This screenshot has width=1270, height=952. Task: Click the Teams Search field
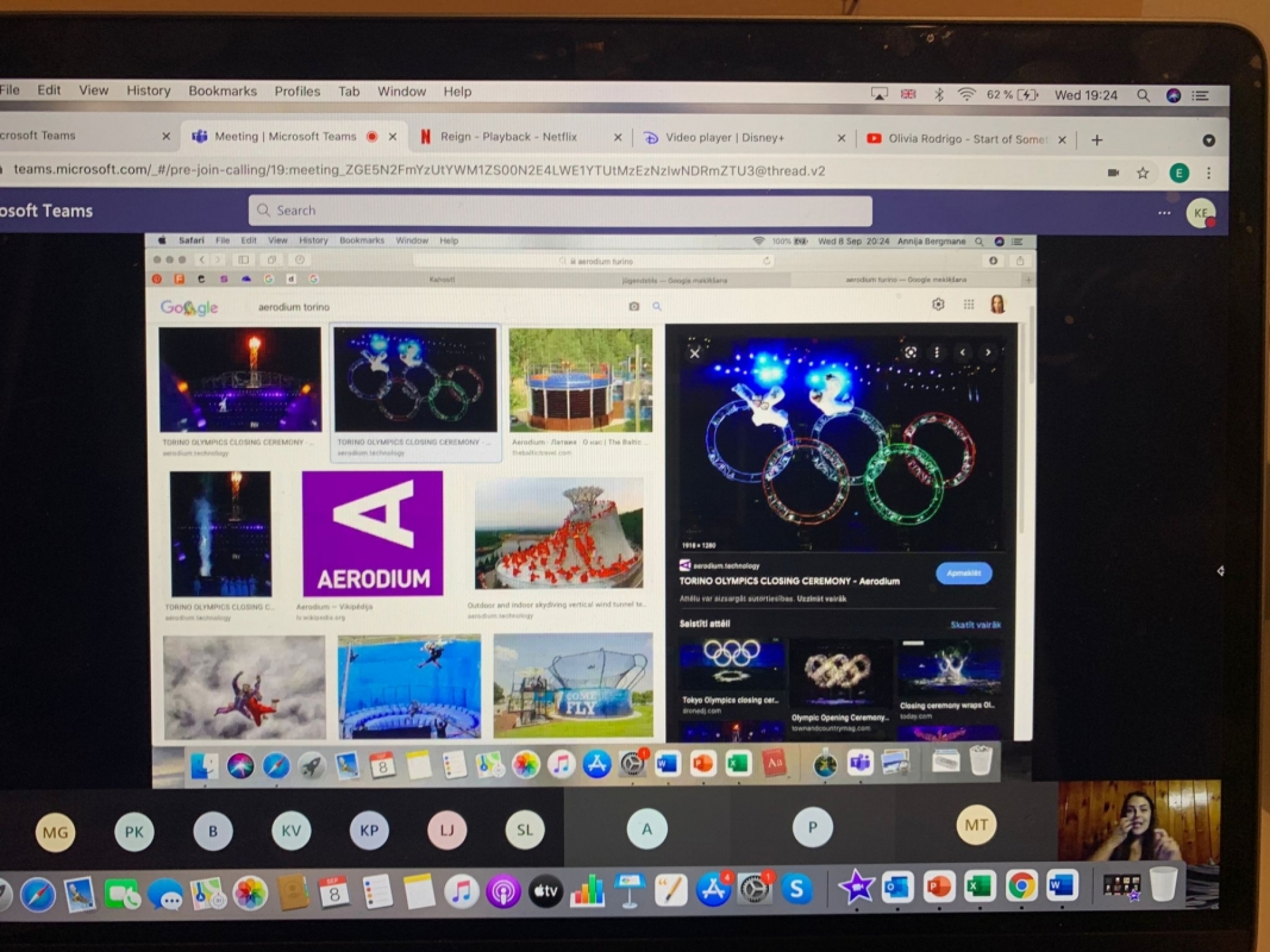[560, 210]
